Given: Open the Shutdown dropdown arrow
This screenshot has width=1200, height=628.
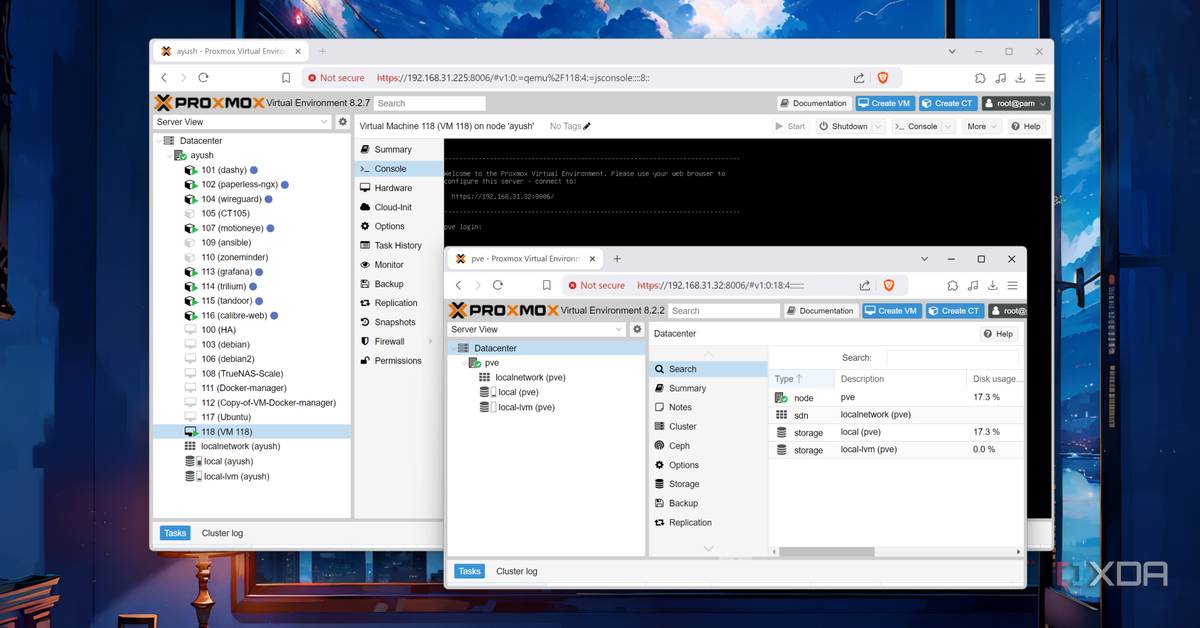Looking at the screenshot, I should click(x=878, y=127).
